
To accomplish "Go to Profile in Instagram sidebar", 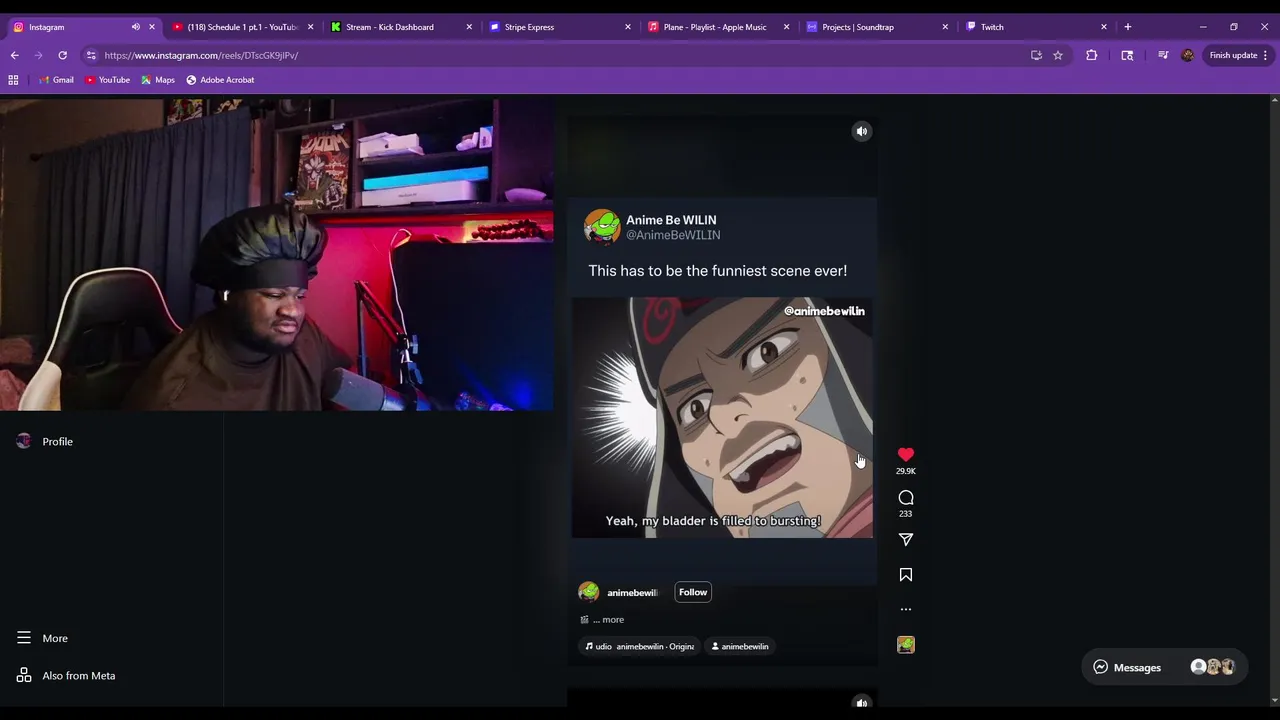I will (57, 441).
